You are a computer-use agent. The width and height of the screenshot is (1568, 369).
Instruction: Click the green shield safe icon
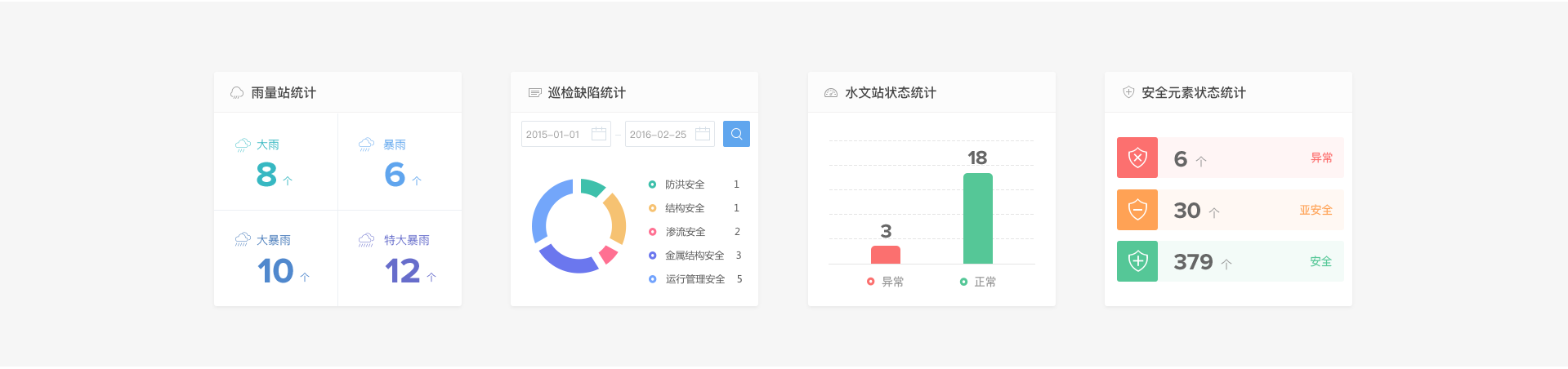(x=1137, y=261)
